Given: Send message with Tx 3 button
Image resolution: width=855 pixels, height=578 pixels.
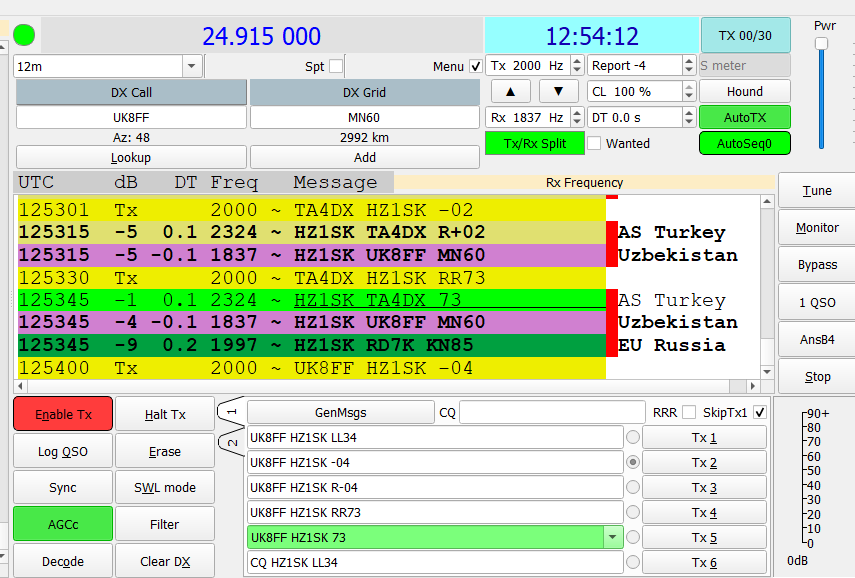Looking at the screenshot, I should click(x=704, y=487).
